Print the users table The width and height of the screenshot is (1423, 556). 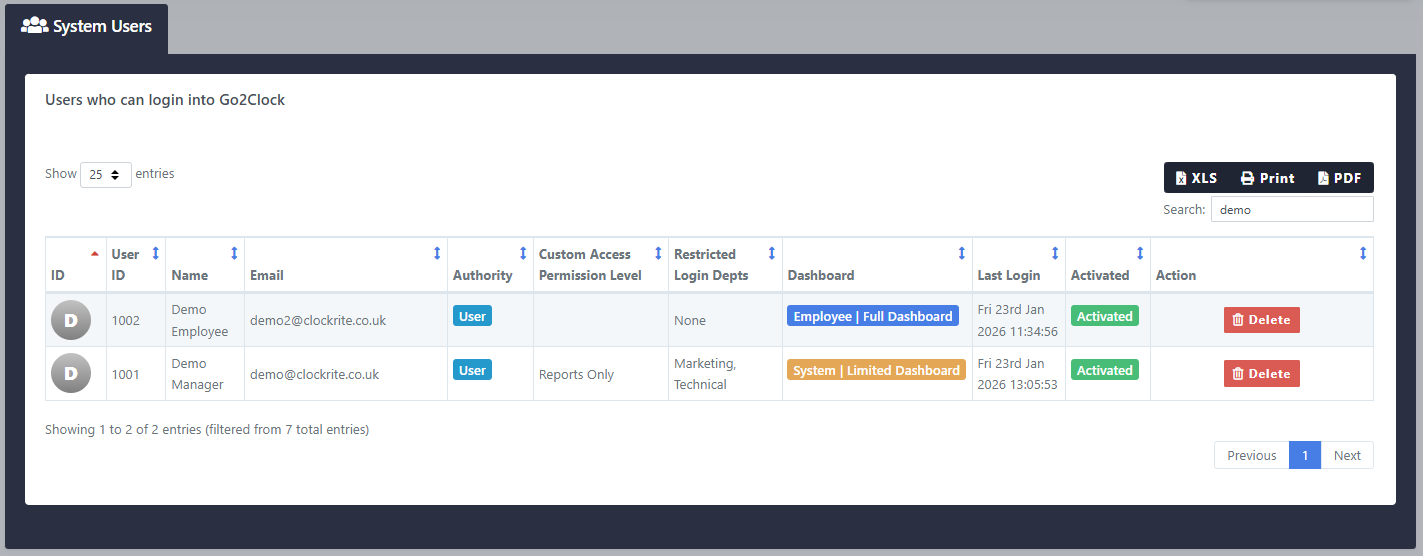point(1267,178)
